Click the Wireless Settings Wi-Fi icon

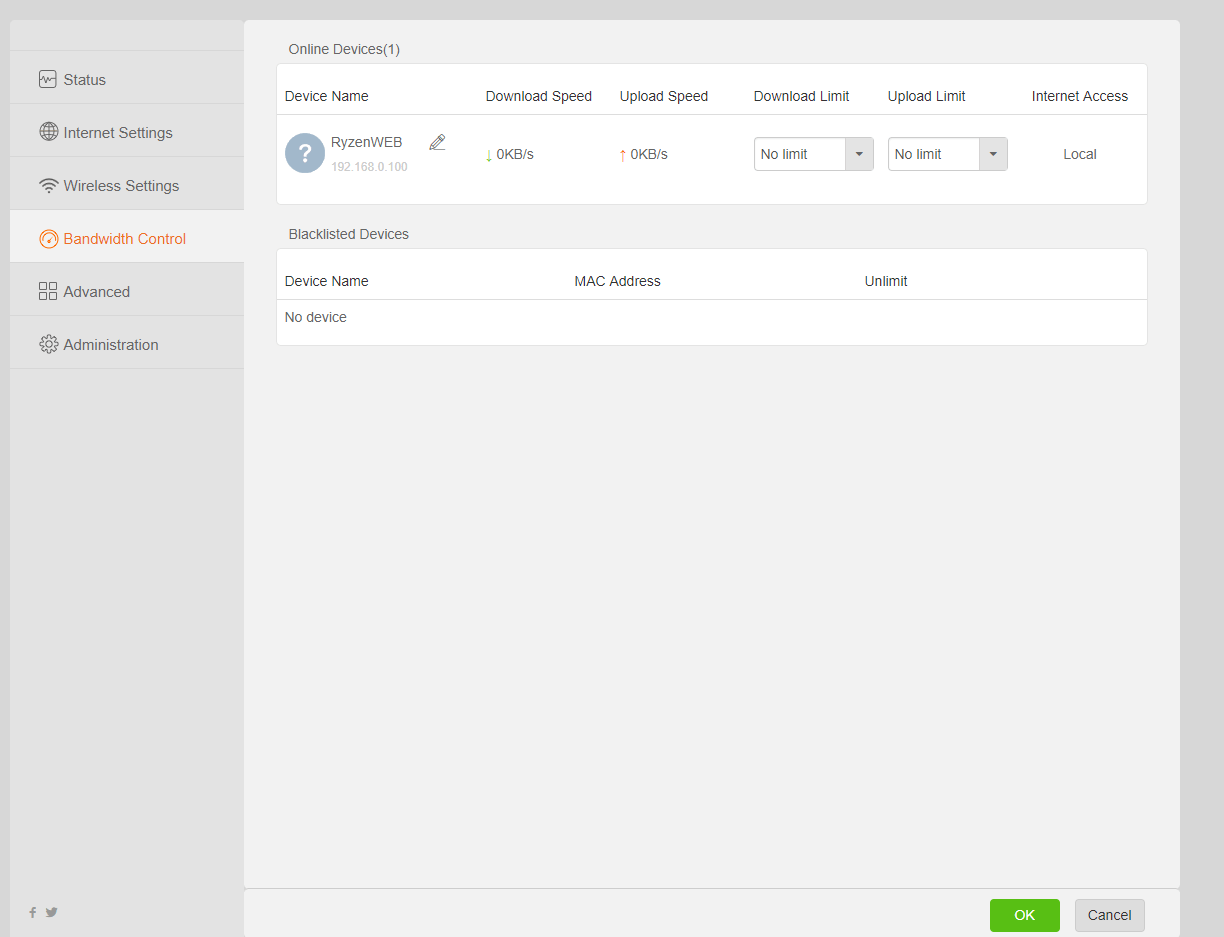click(x=48, y=185)
